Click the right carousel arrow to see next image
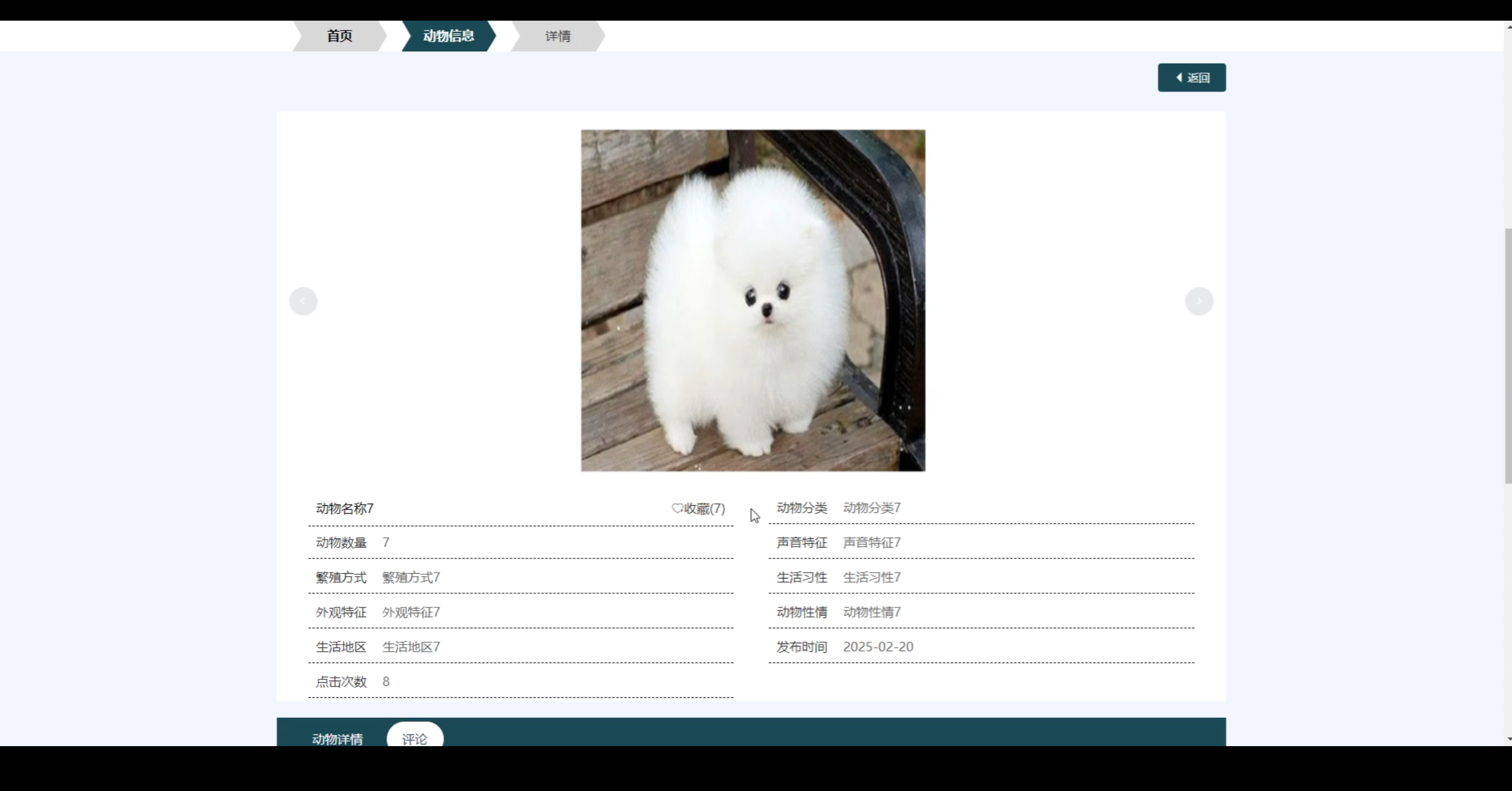 [x=1199, y=301]
